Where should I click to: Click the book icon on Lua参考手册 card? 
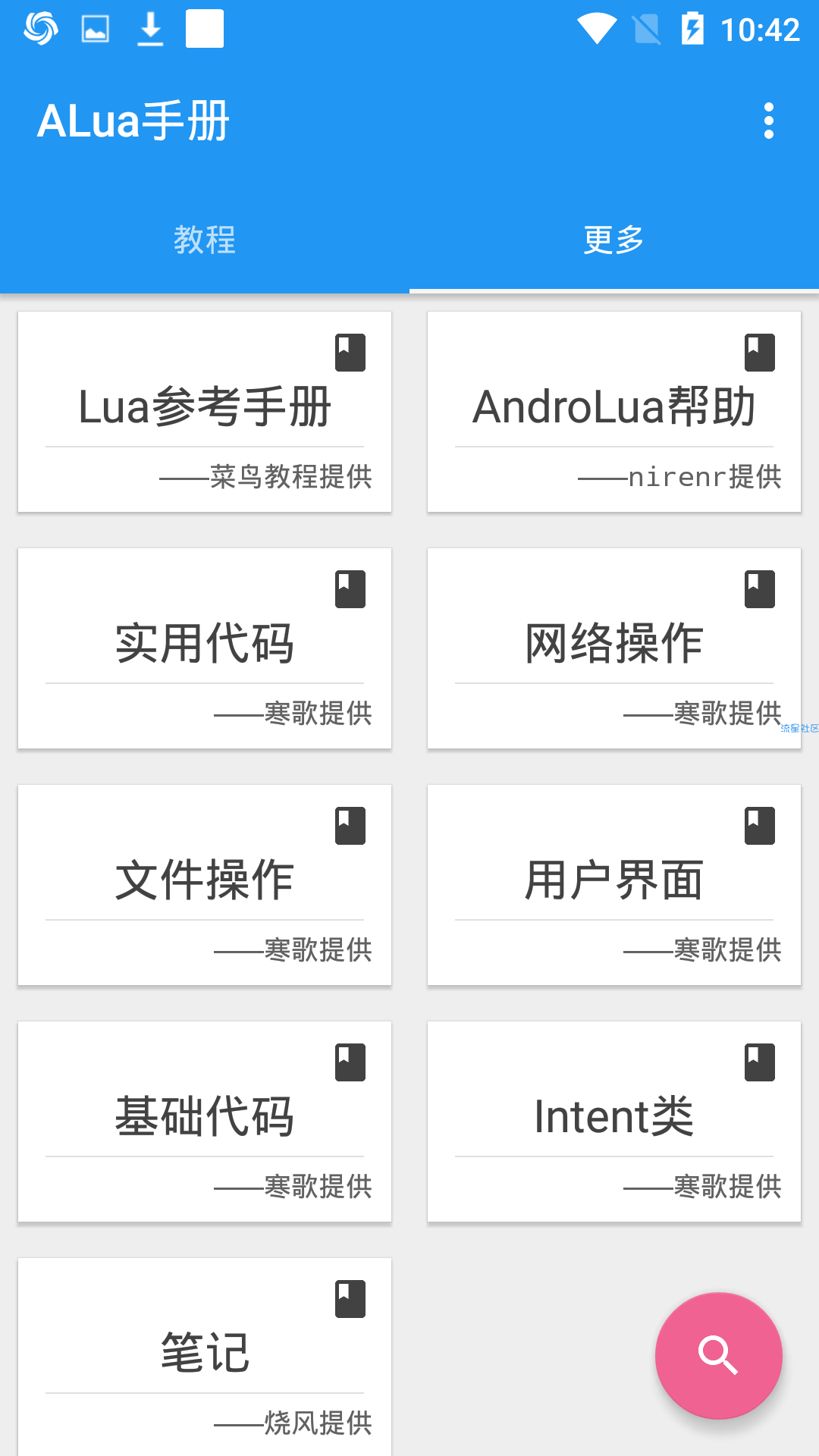click(x=350, y=353)
